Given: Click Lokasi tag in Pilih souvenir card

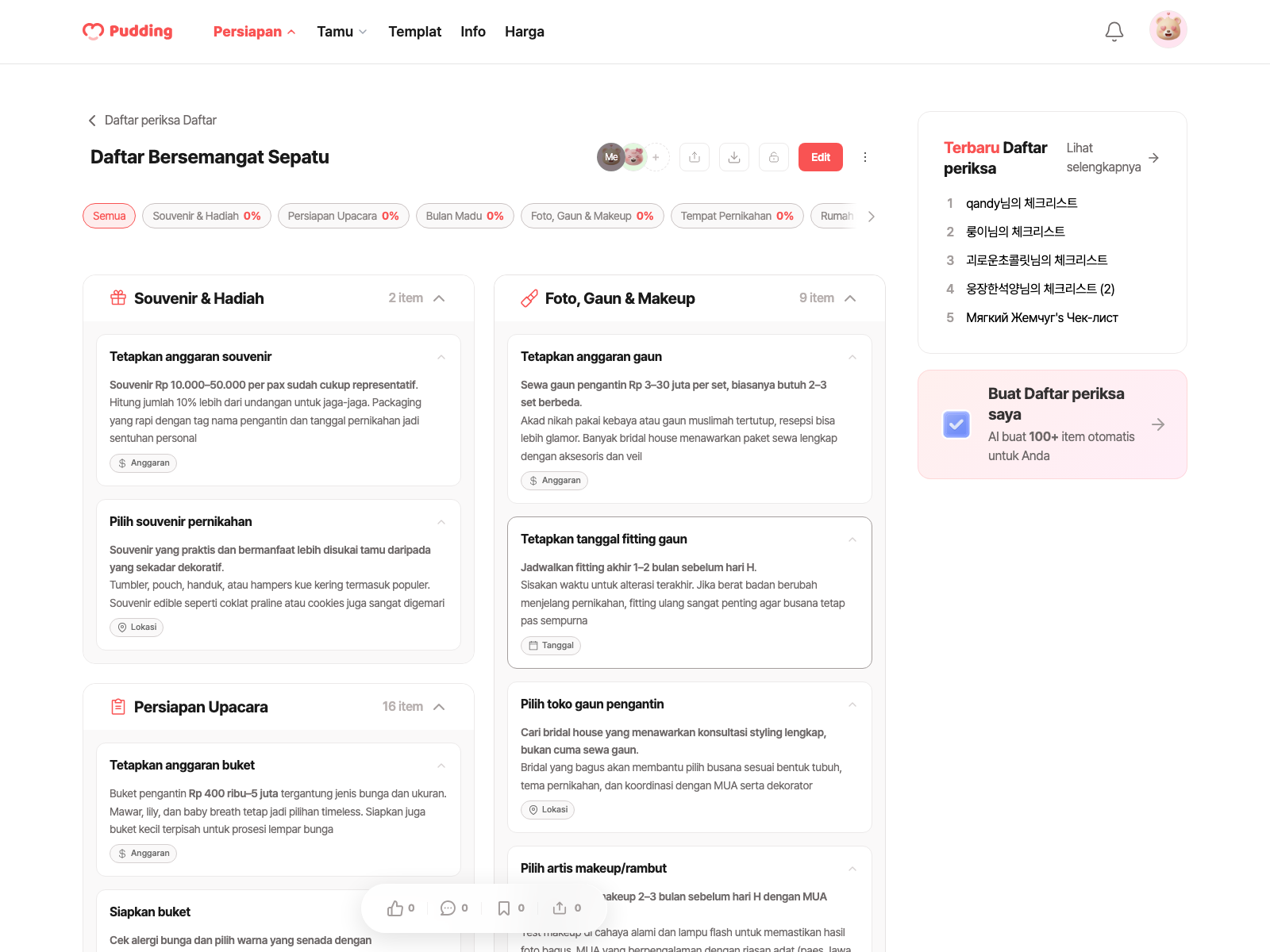Looking at the screenshot, I should [137, 628].
